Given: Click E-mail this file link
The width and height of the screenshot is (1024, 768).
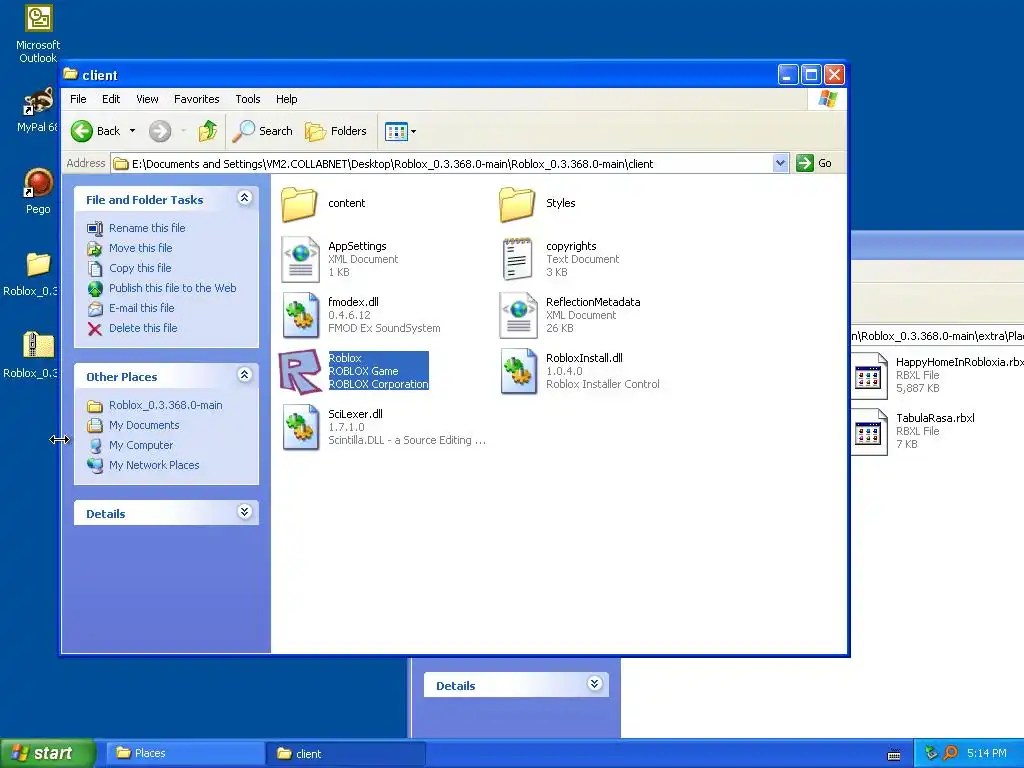Looking at the screenshot, I should pos(142,308).
